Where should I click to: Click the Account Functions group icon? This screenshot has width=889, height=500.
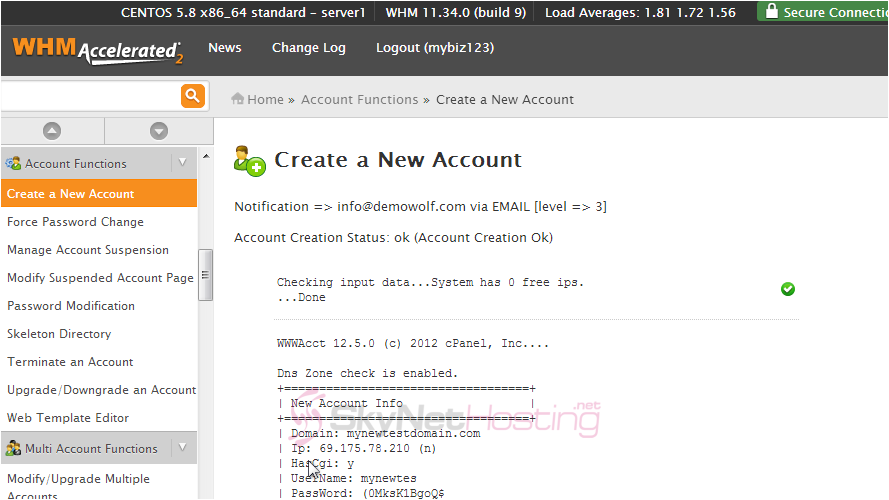tap(13, 163)
